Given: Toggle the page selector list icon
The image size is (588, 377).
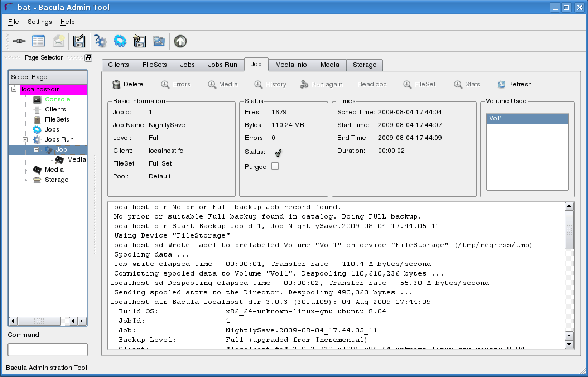Looking at the screenshot, I should (x=39, y=41).
